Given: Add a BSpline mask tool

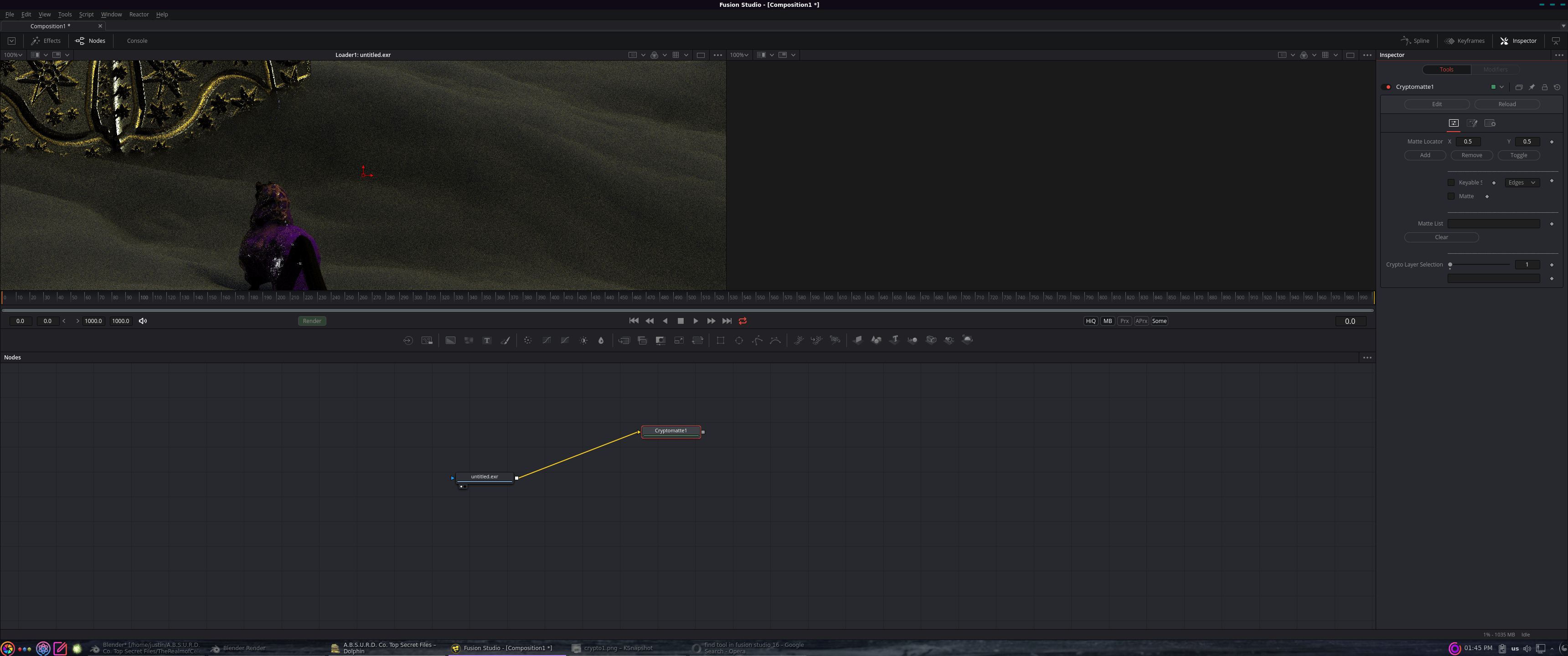Looking at the screenshot, I should (x=775, y=340).
